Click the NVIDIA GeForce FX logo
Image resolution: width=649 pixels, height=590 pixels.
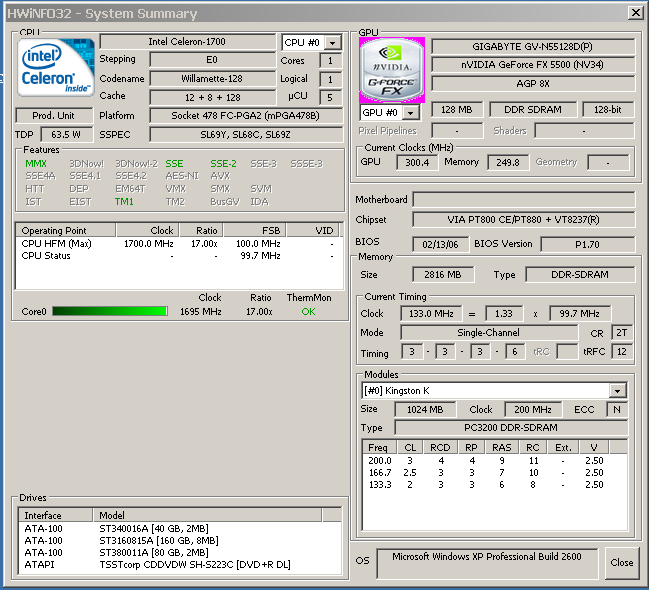point(392,70)
